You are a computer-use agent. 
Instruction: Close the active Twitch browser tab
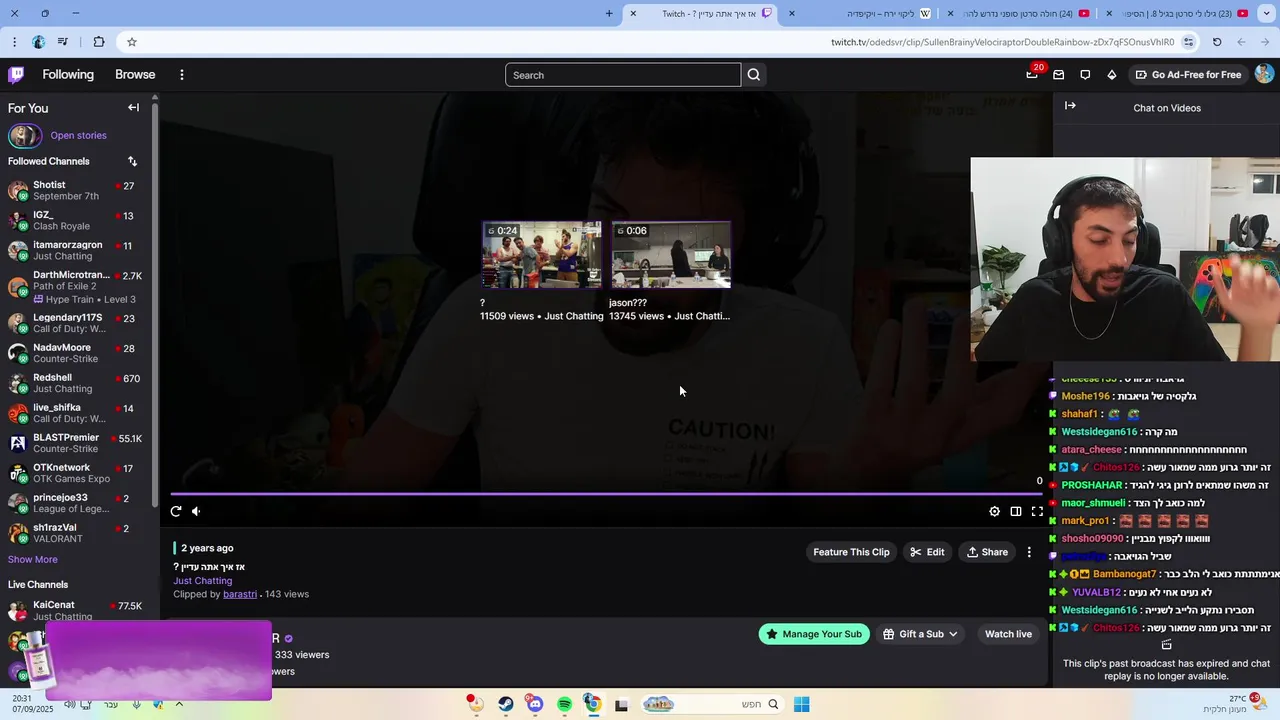pos(633,14)
